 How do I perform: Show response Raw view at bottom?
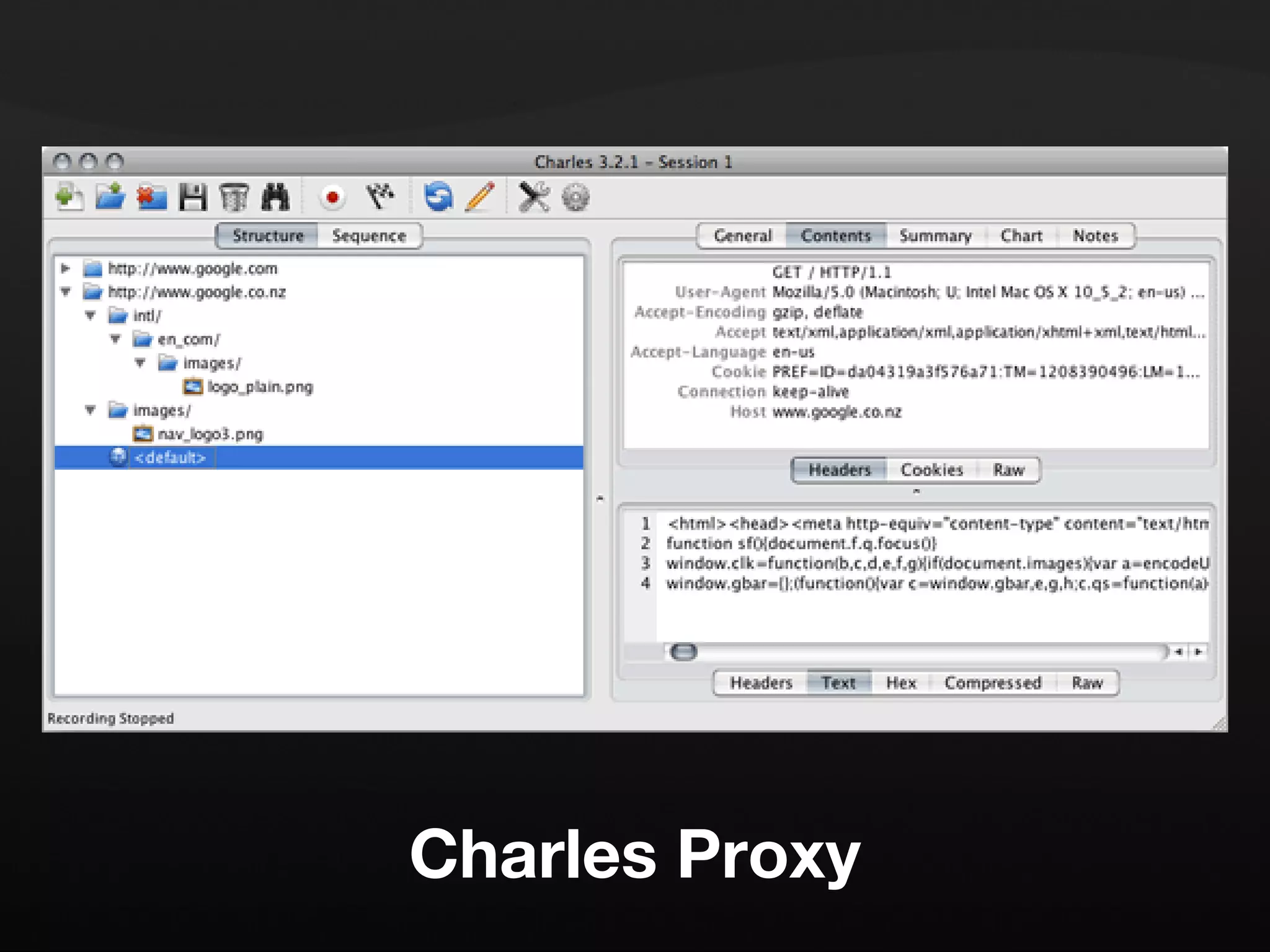(x=1087, y=682)
